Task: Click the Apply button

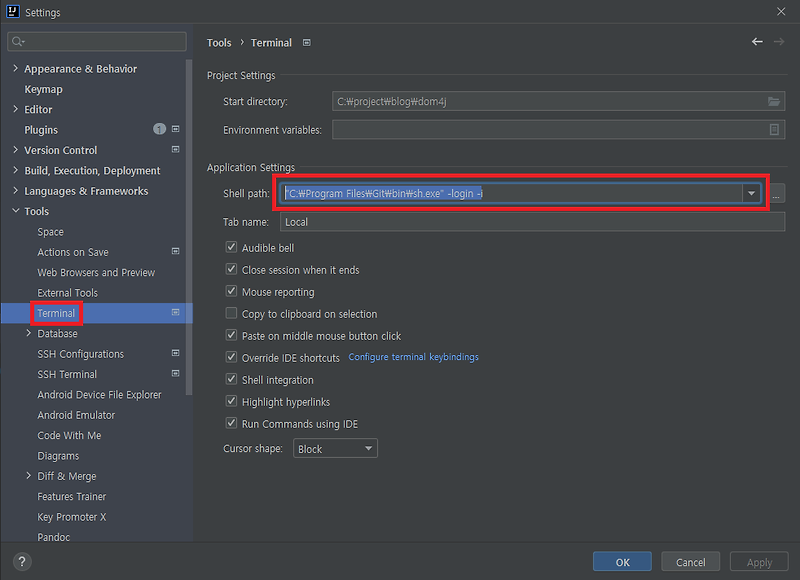Action: (x=758, y=561)
